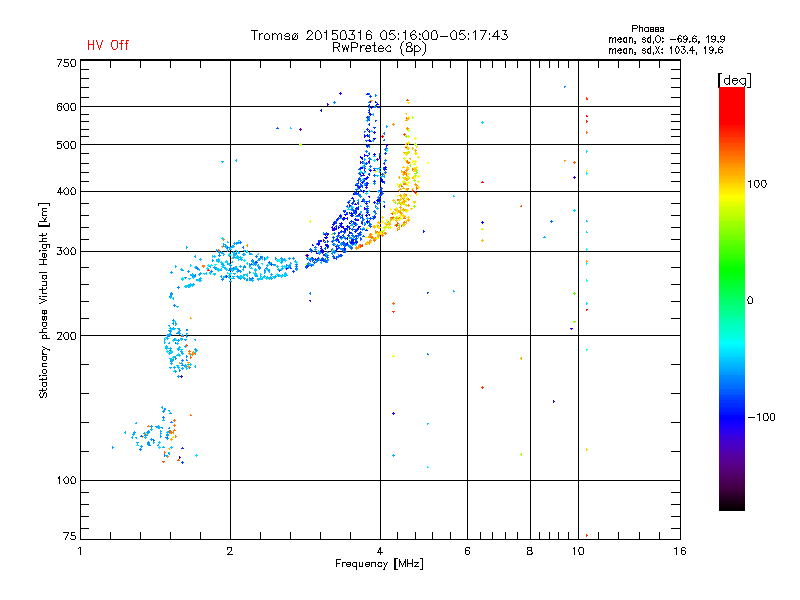The image size is (800, 600).
Task: Click the colorbar tick label '100'
Action: point(757,184)
